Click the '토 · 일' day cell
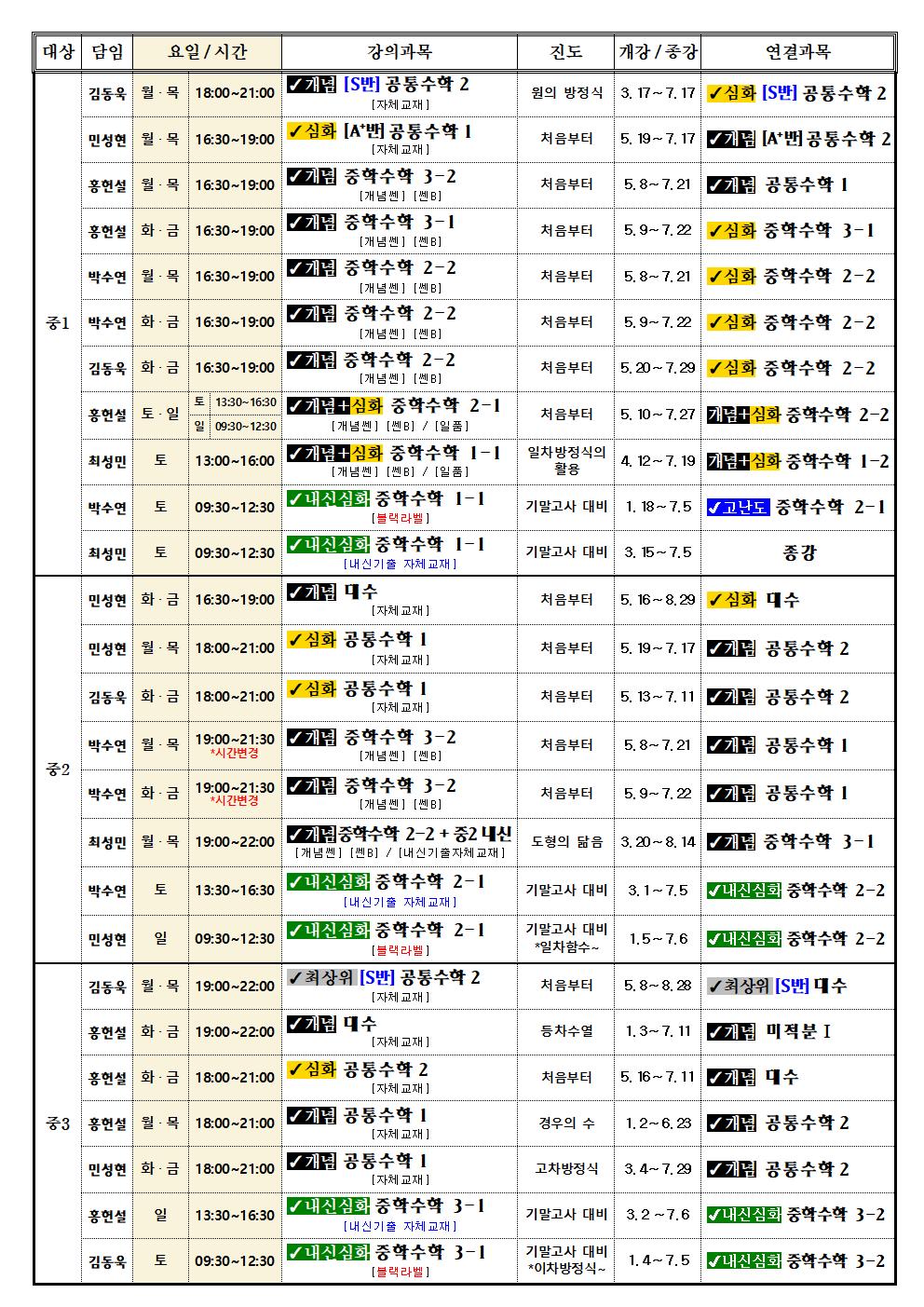924x1307 pixels. pyautogui.click(x=160, y=415)
